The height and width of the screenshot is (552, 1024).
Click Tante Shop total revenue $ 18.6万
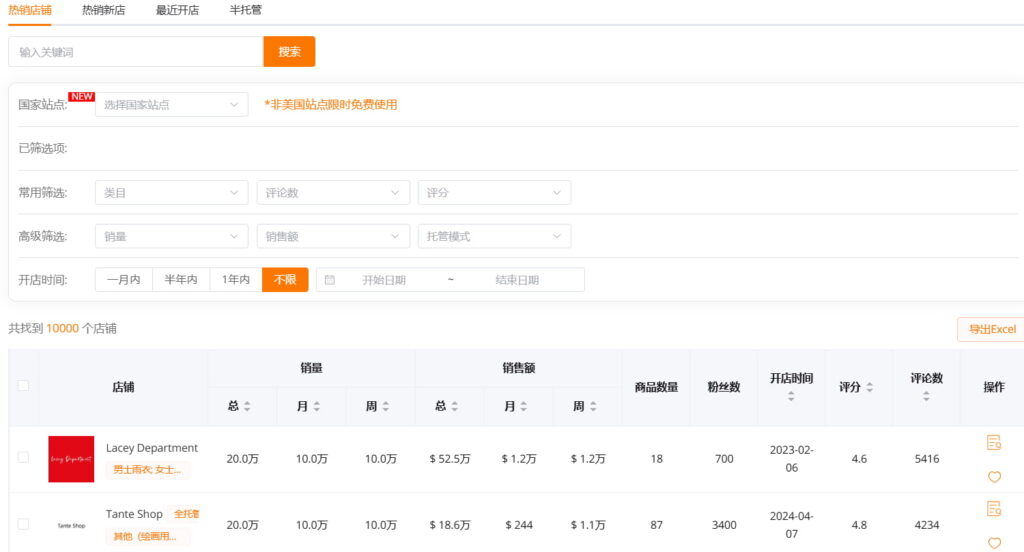tap(450, 525)
